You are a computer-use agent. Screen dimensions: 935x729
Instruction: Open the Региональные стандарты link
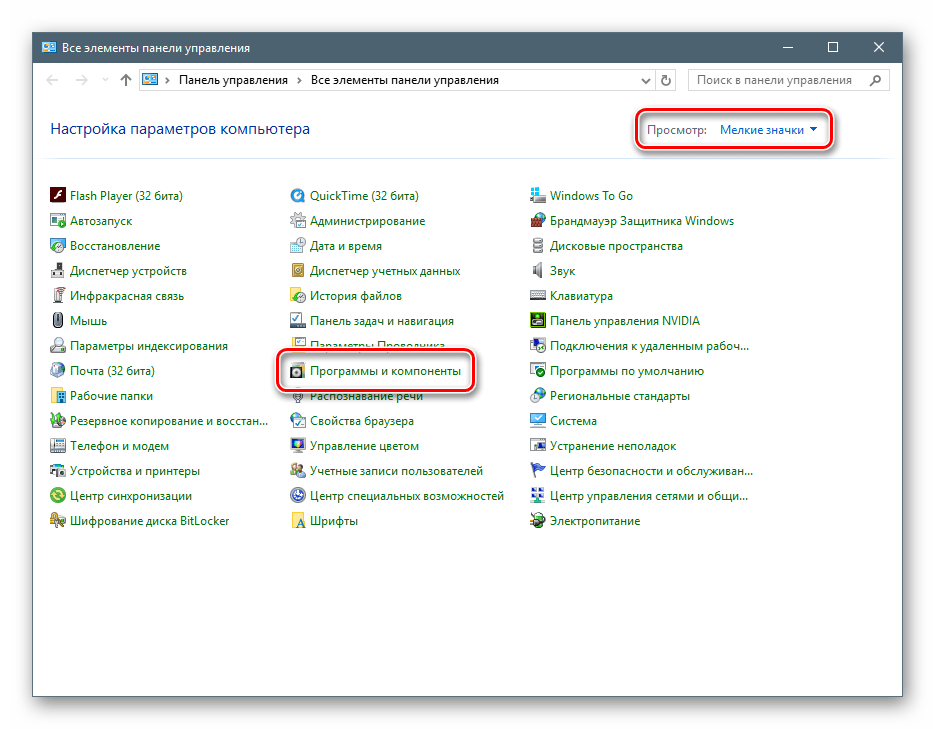(620, 396)
